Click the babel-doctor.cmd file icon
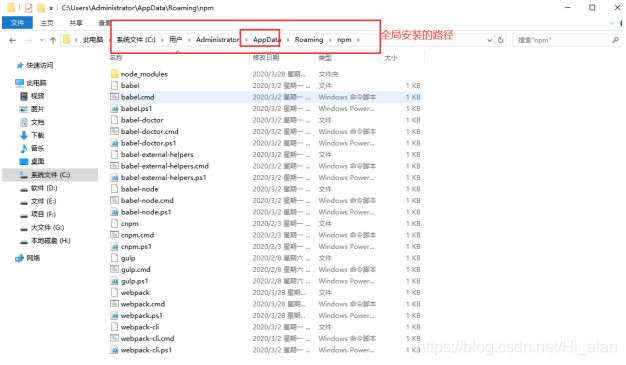 [114, 131]
